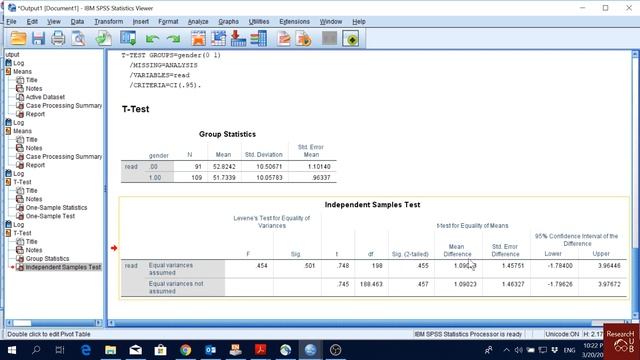Click the Case Processing Summary icon below Active Dataset
Viewport: 640px width, 360px height.
point(20,106)
